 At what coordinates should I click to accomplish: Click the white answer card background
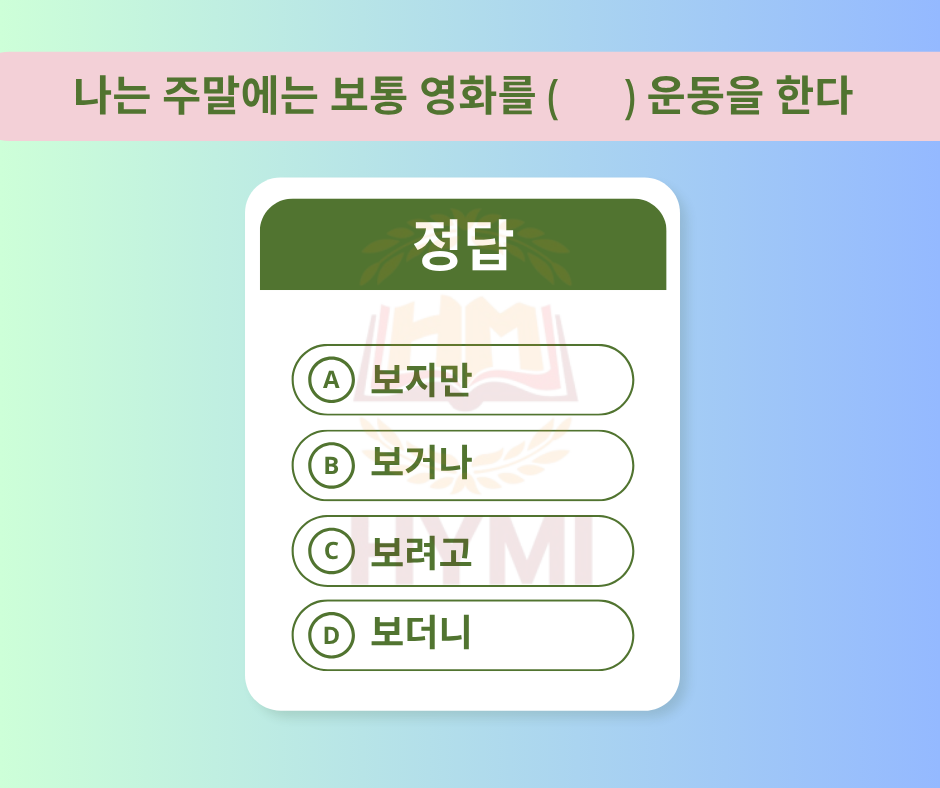(463, 444)
